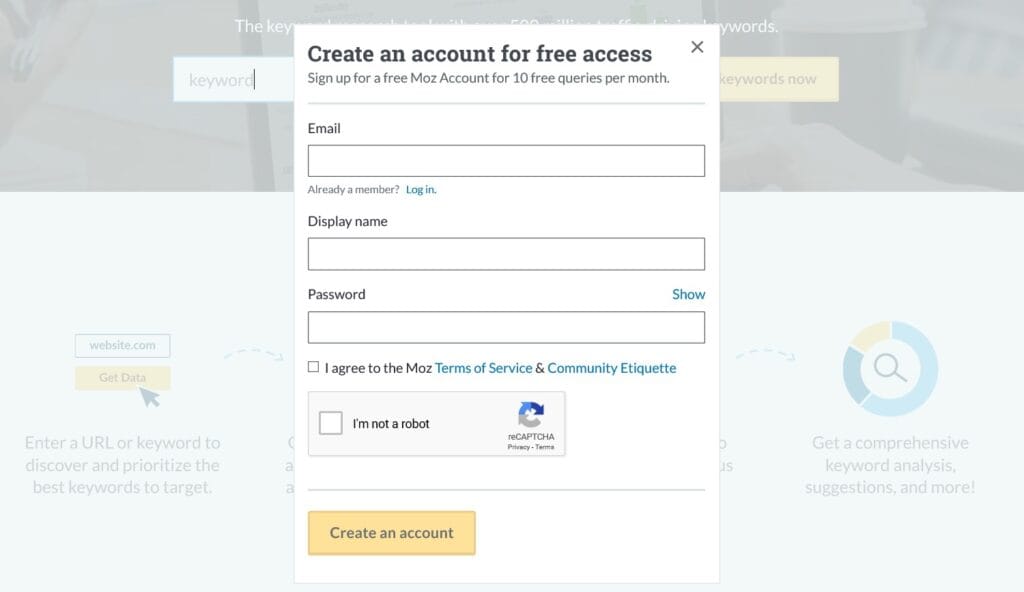
Task: Check the 'I'm not a robot' box
Action: pos(330,423)
